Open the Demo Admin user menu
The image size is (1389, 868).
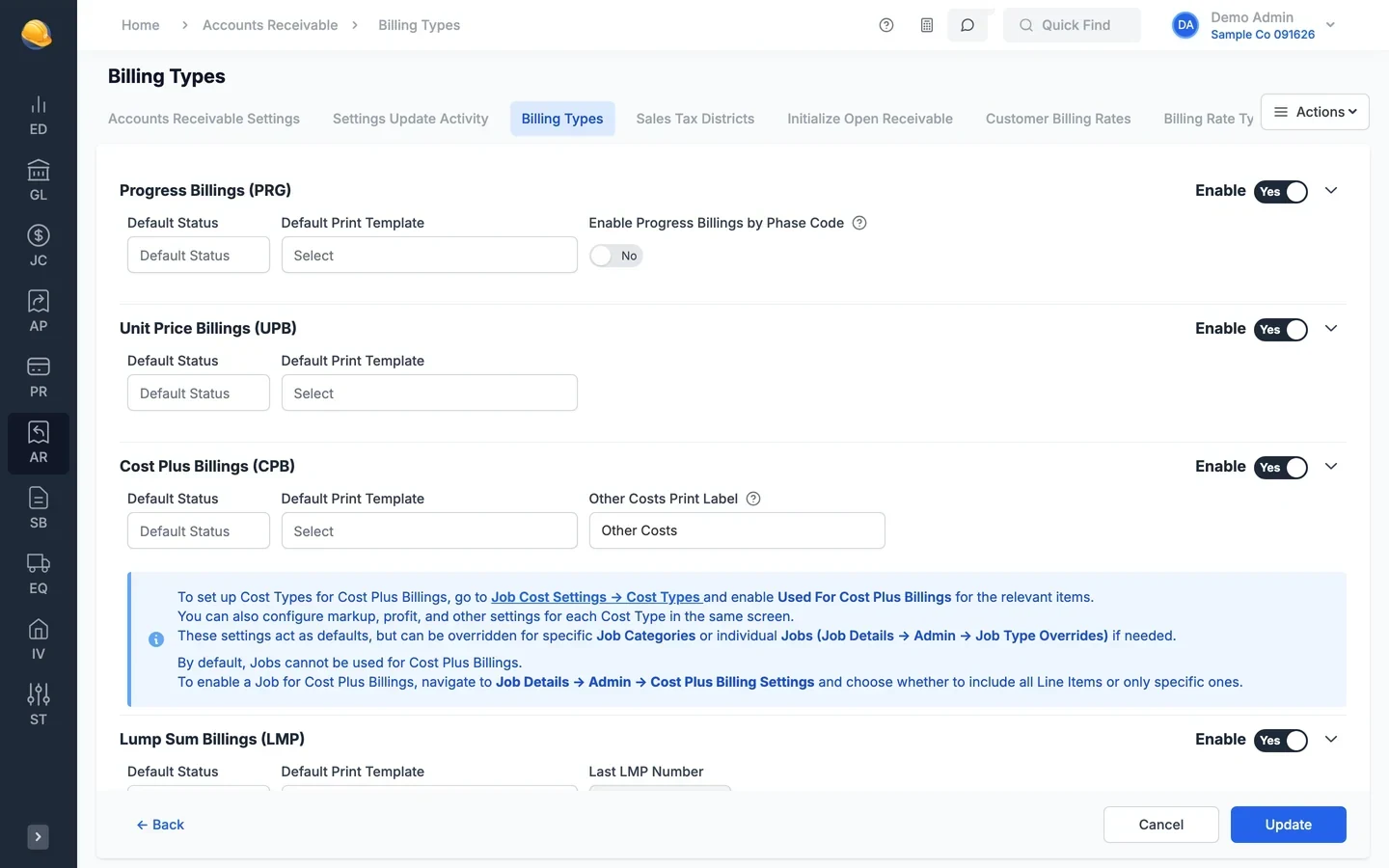(1254, 25)
